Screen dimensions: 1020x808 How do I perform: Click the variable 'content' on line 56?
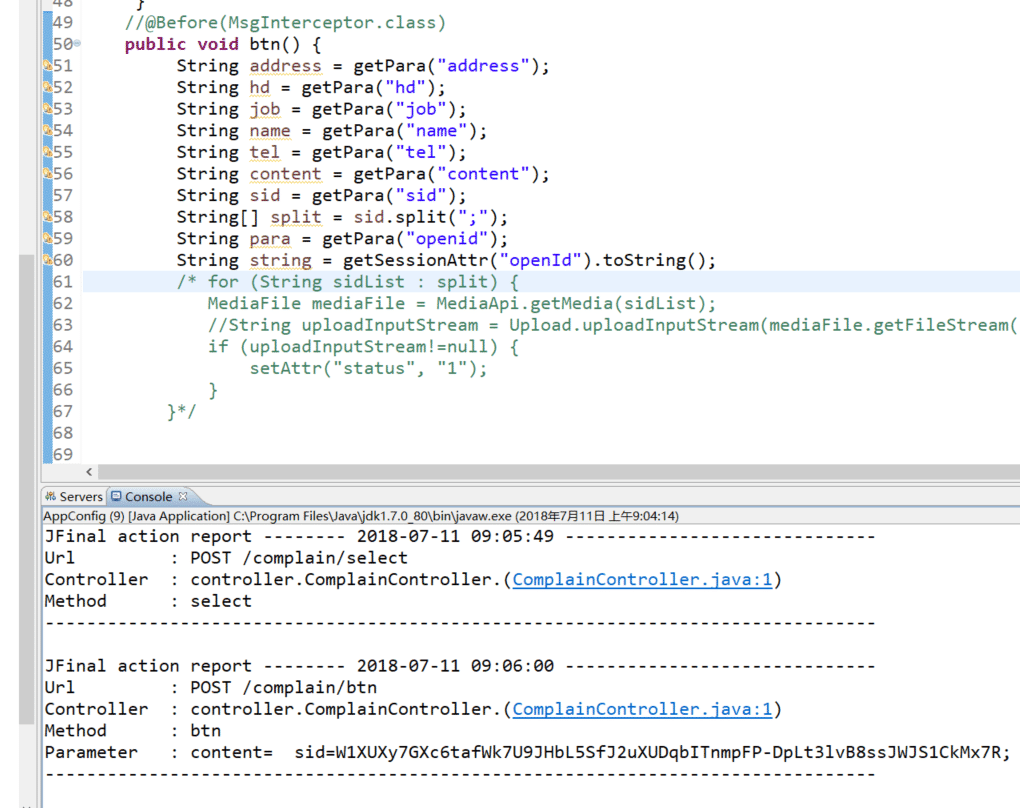click(286, 174)
